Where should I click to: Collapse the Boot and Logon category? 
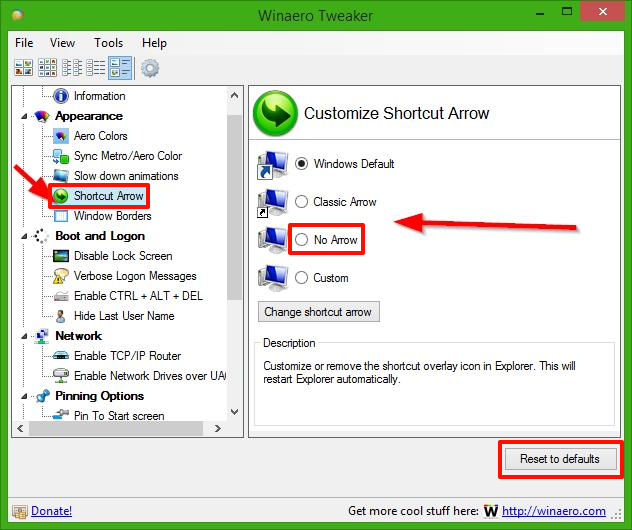(x=25, y=236)
